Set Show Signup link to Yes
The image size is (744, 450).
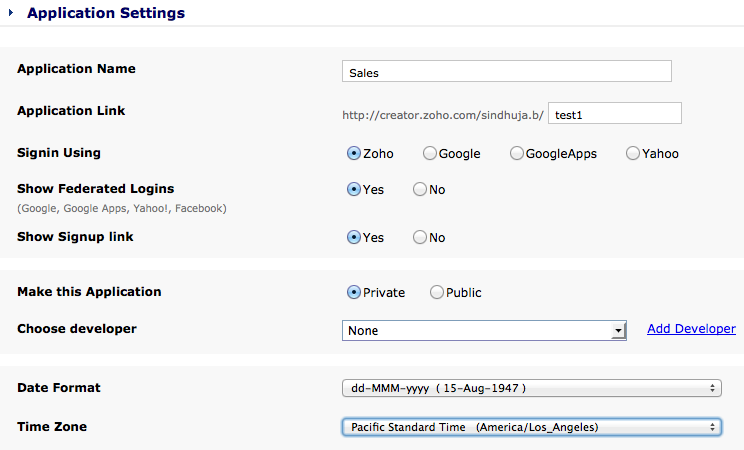tap(354, 238)
